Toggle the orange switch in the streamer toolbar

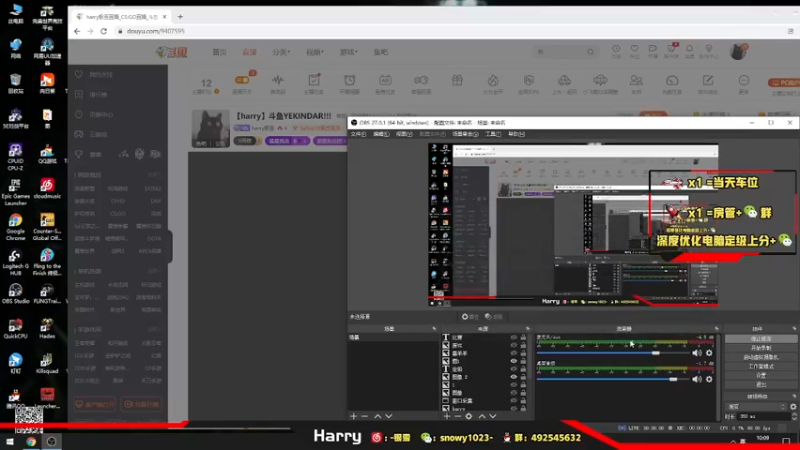[242, 80]
